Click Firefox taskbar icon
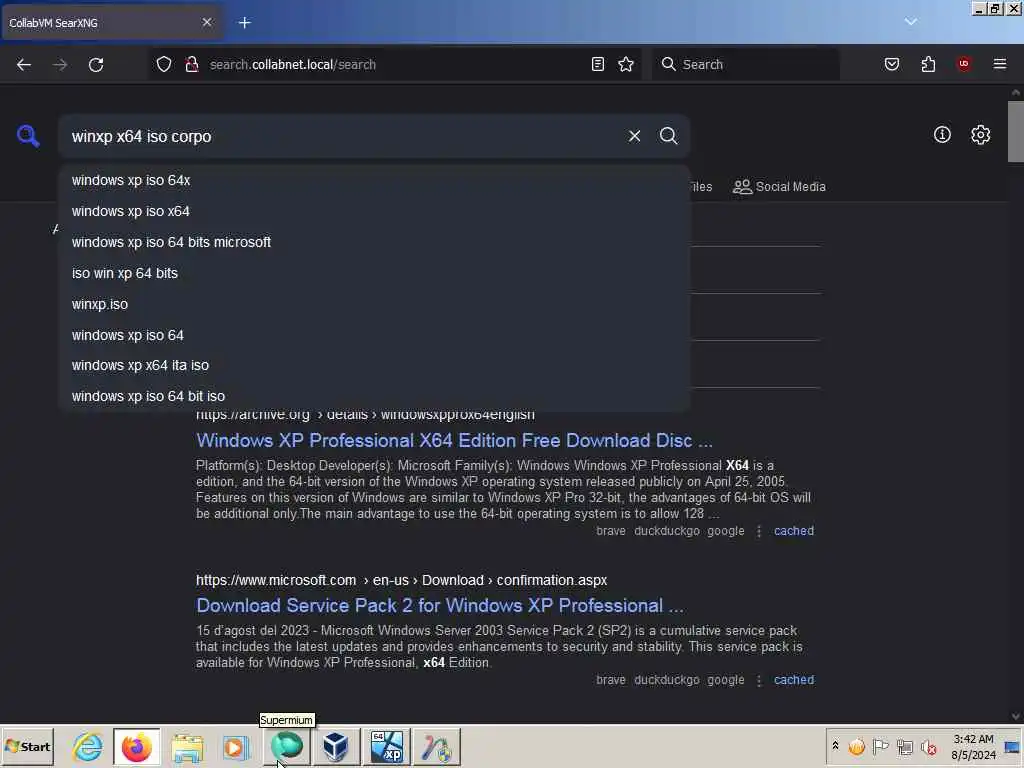This screenshot has width=1024, height=768. (137, 746)
